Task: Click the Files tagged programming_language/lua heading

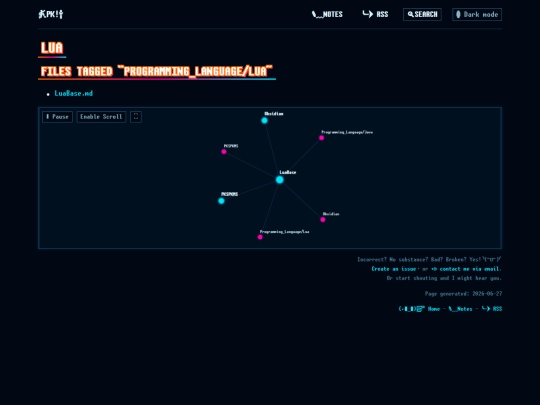Action: 157,72
